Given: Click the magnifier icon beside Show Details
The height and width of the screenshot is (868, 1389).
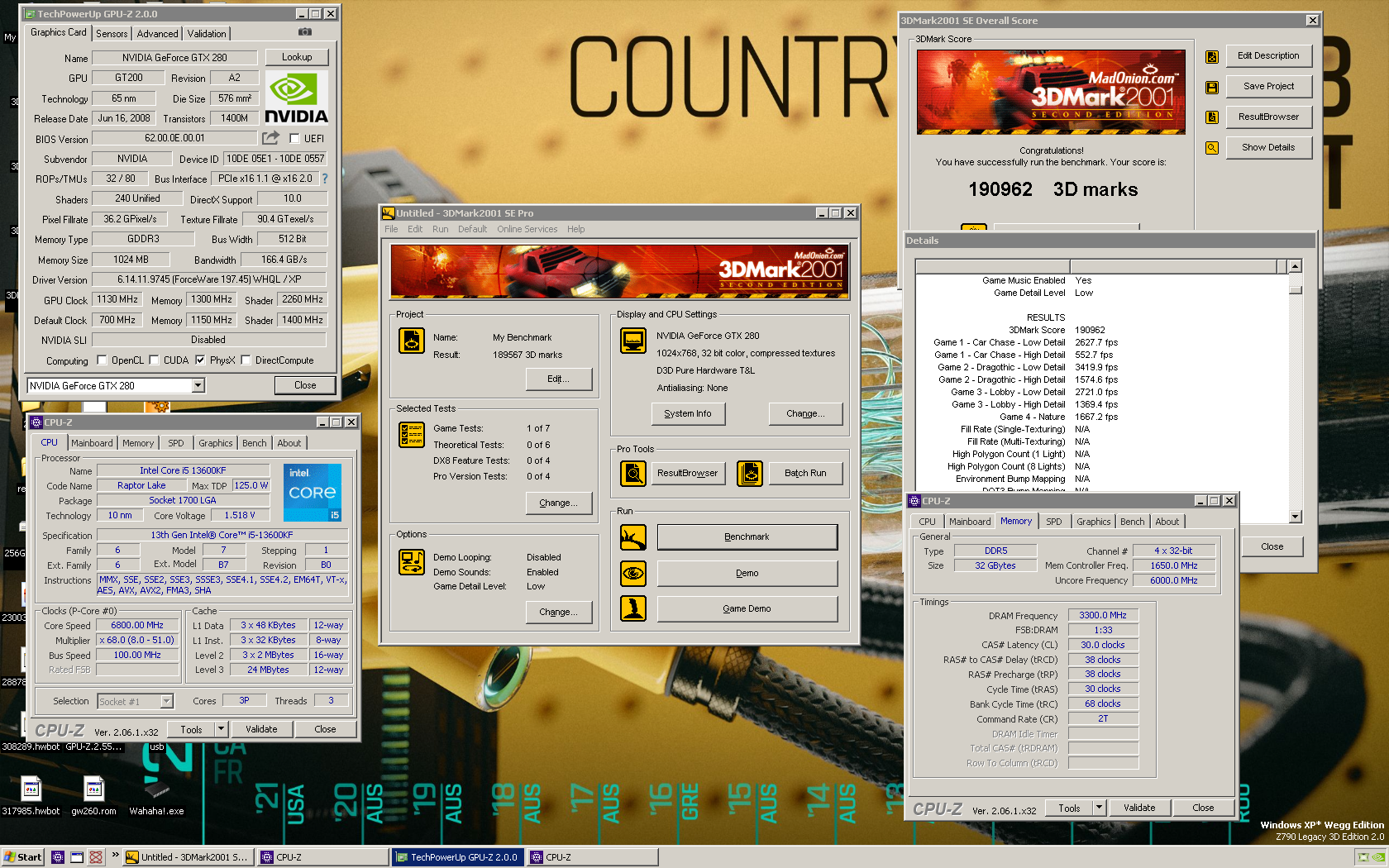Looking at the screenshot, I should coord(1212,148).
